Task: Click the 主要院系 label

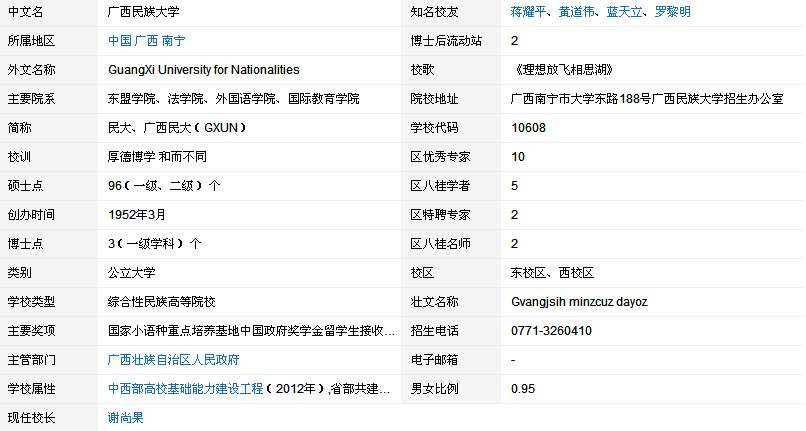Action: (x=31, y=99)
